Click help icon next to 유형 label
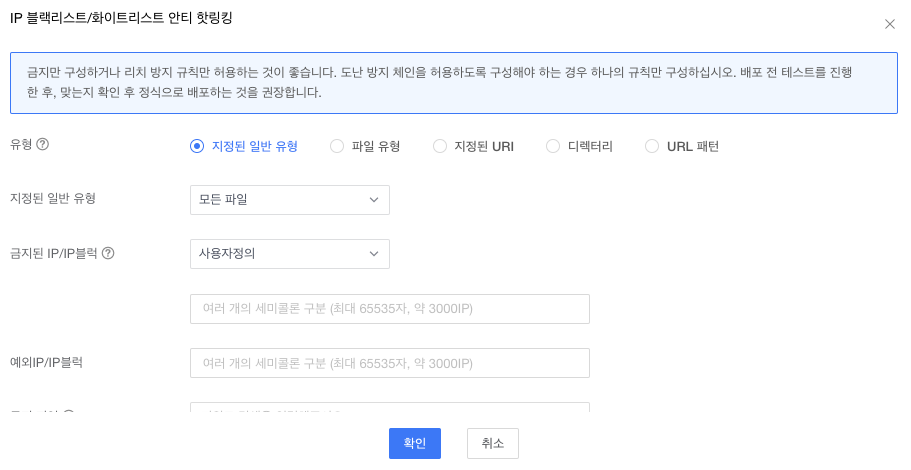The height and width of the screenshot is (470, 911). (x=43, y=144)
